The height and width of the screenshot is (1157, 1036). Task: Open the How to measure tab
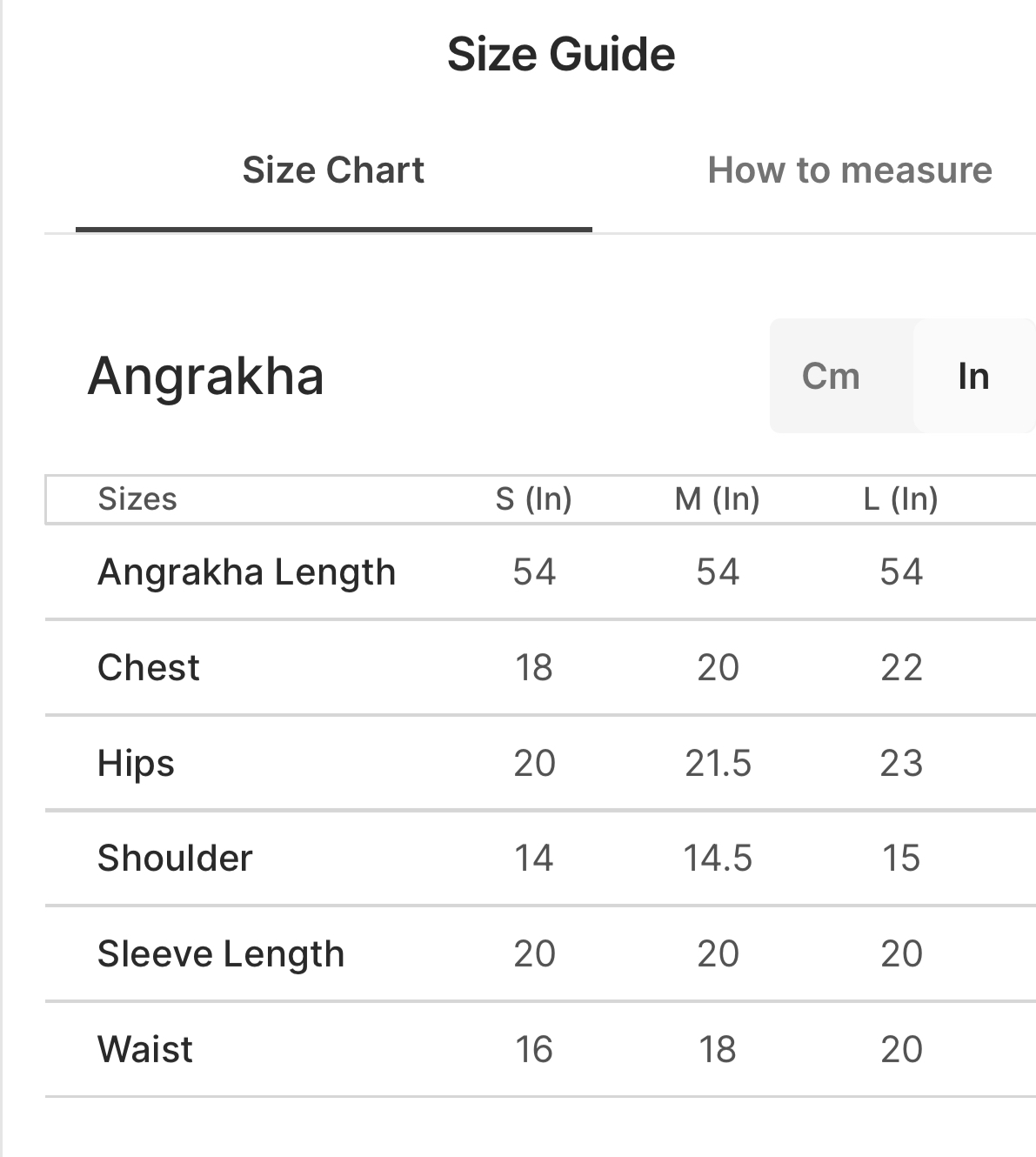[x=849, y=171]
